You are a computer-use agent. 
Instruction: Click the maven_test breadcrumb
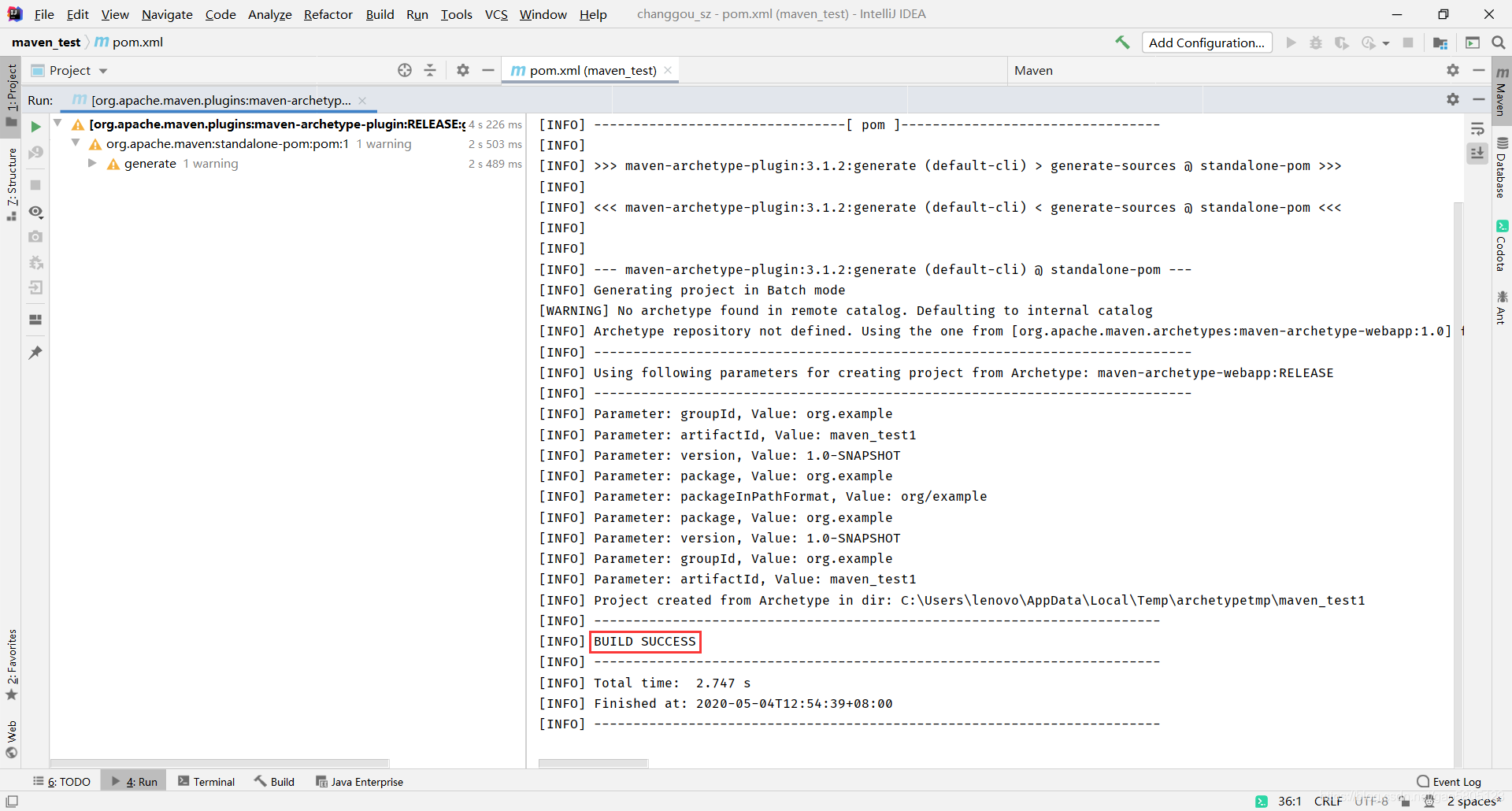click(46, 43)
